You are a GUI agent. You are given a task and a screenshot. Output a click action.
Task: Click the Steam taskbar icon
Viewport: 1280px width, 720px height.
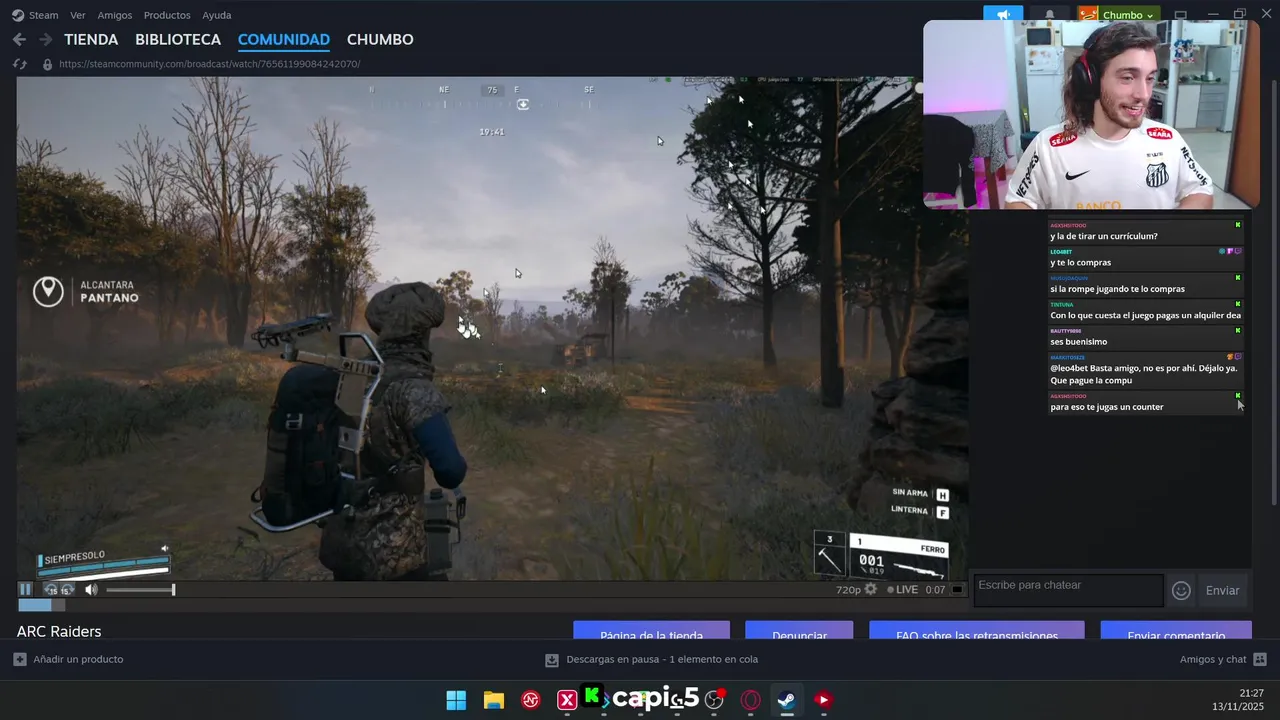(787, 700)
